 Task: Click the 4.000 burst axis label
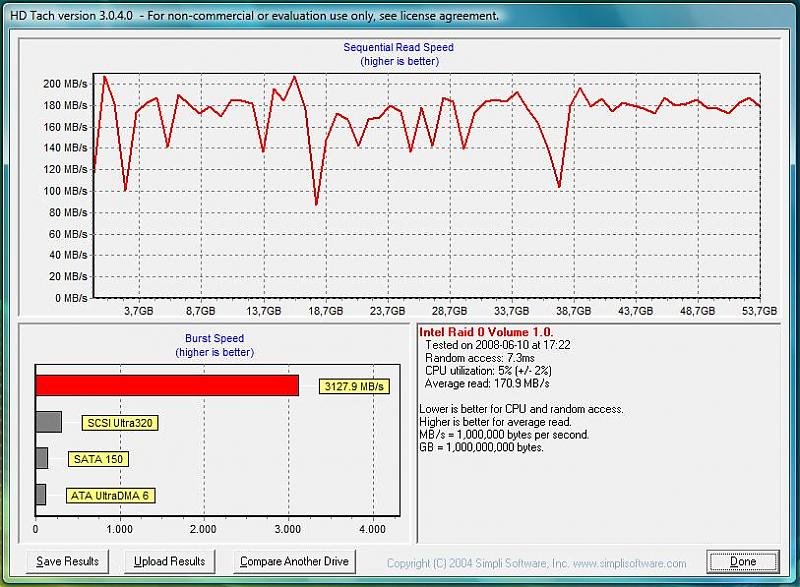[372, 529]
